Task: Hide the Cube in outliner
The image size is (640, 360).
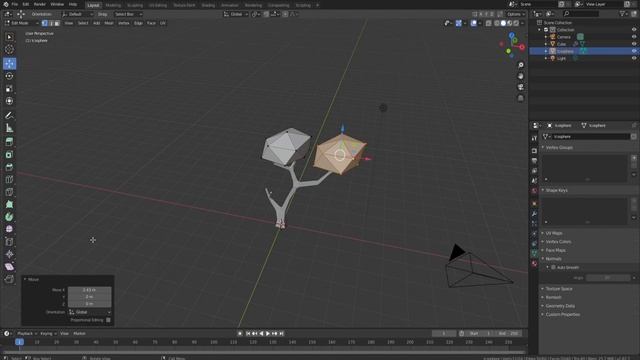Action: coord(634,44)
